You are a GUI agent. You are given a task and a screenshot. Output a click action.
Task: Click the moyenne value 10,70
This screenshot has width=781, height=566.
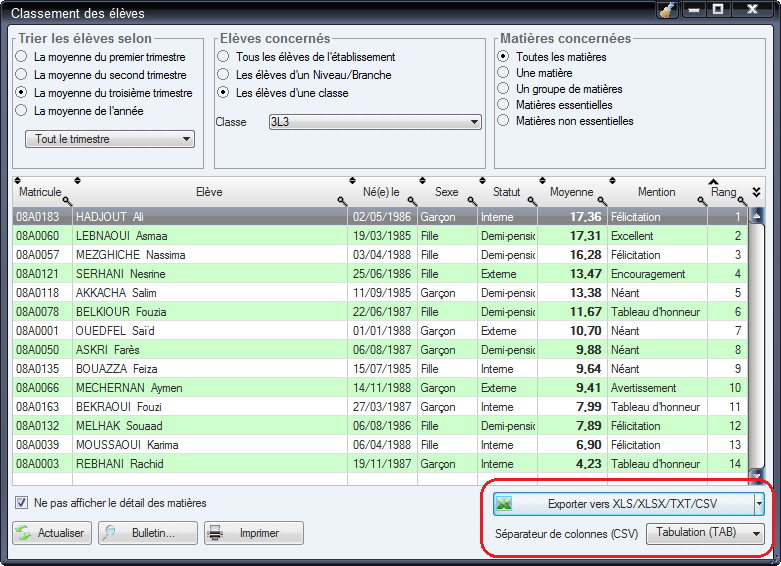click(x=585, y=331)
